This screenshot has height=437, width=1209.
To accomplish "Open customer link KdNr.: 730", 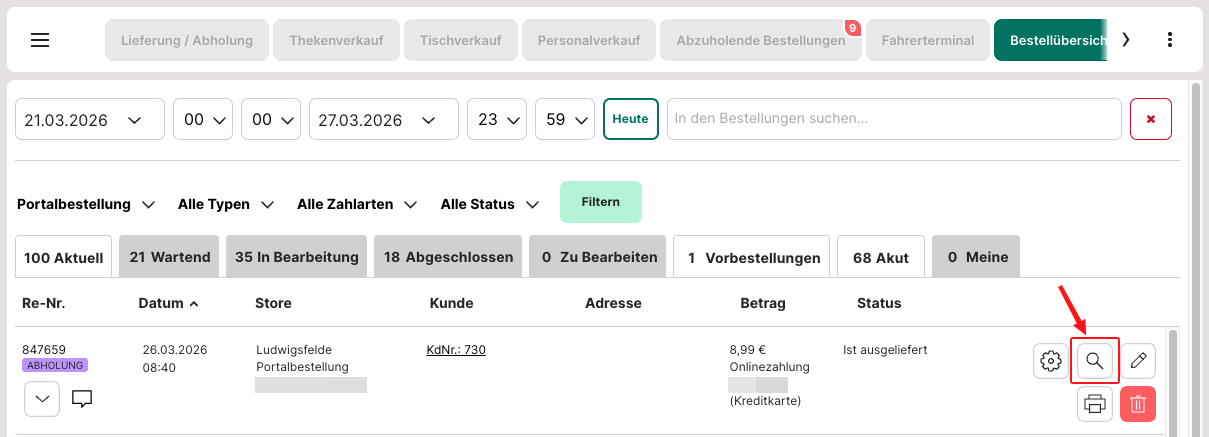I will point(456,350).
